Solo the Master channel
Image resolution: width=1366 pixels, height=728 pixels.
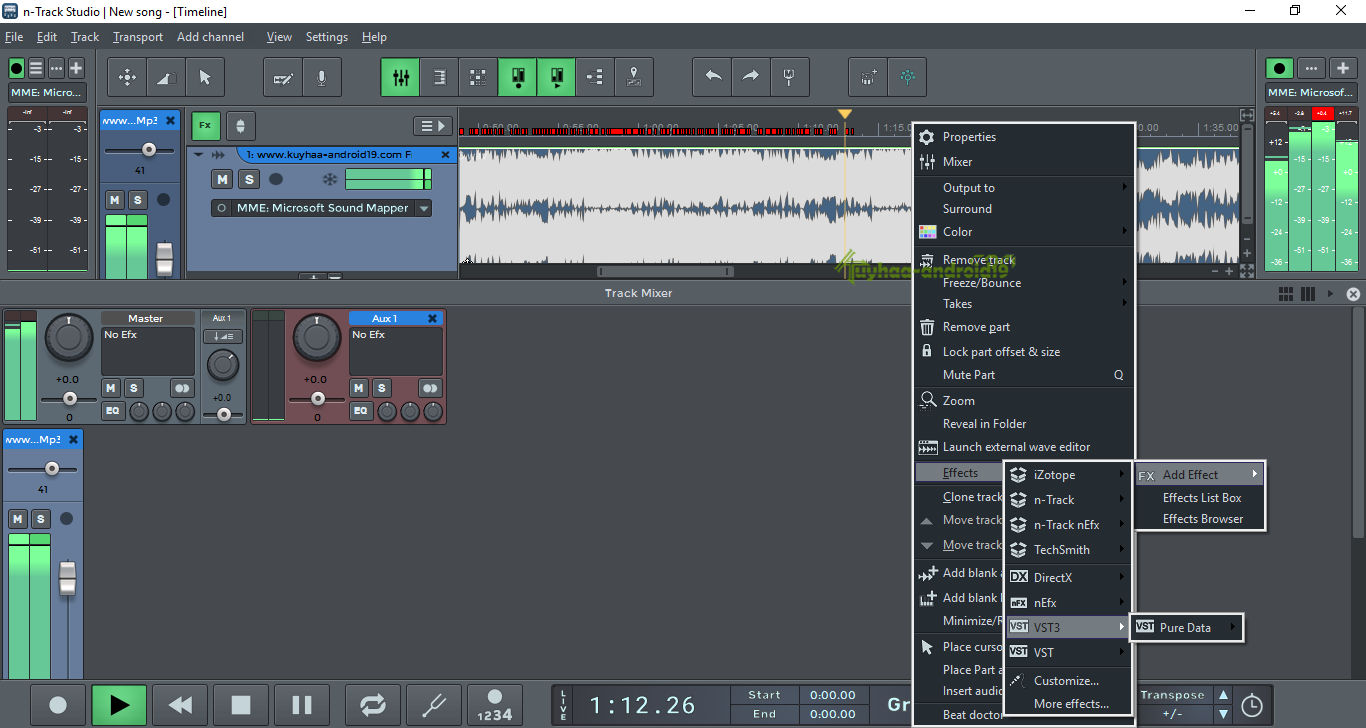pos(134,388)
